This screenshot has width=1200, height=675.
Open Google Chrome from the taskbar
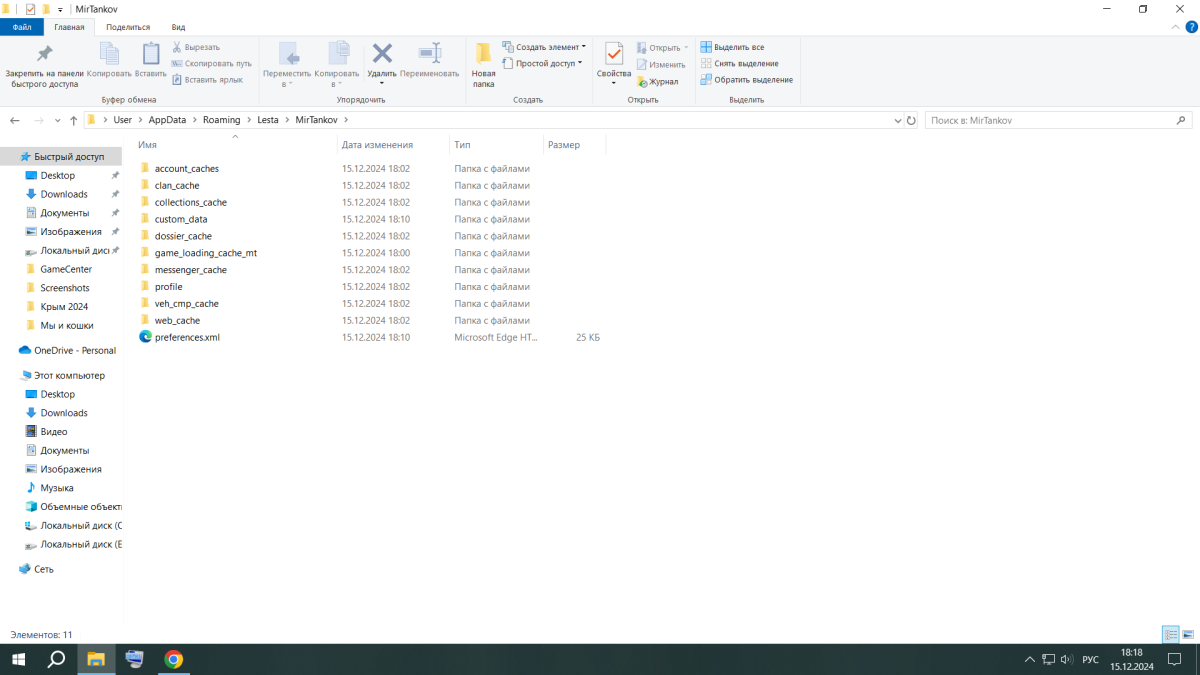coord(173,659)
